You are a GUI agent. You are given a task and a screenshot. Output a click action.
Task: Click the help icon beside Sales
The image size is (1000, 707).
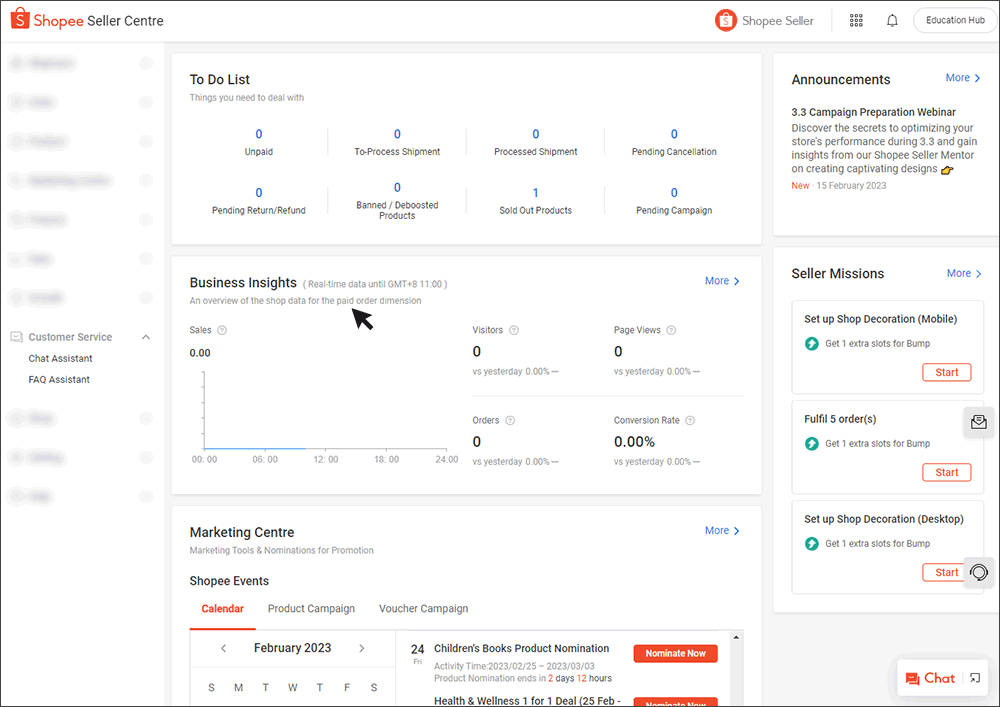point(222,330)
